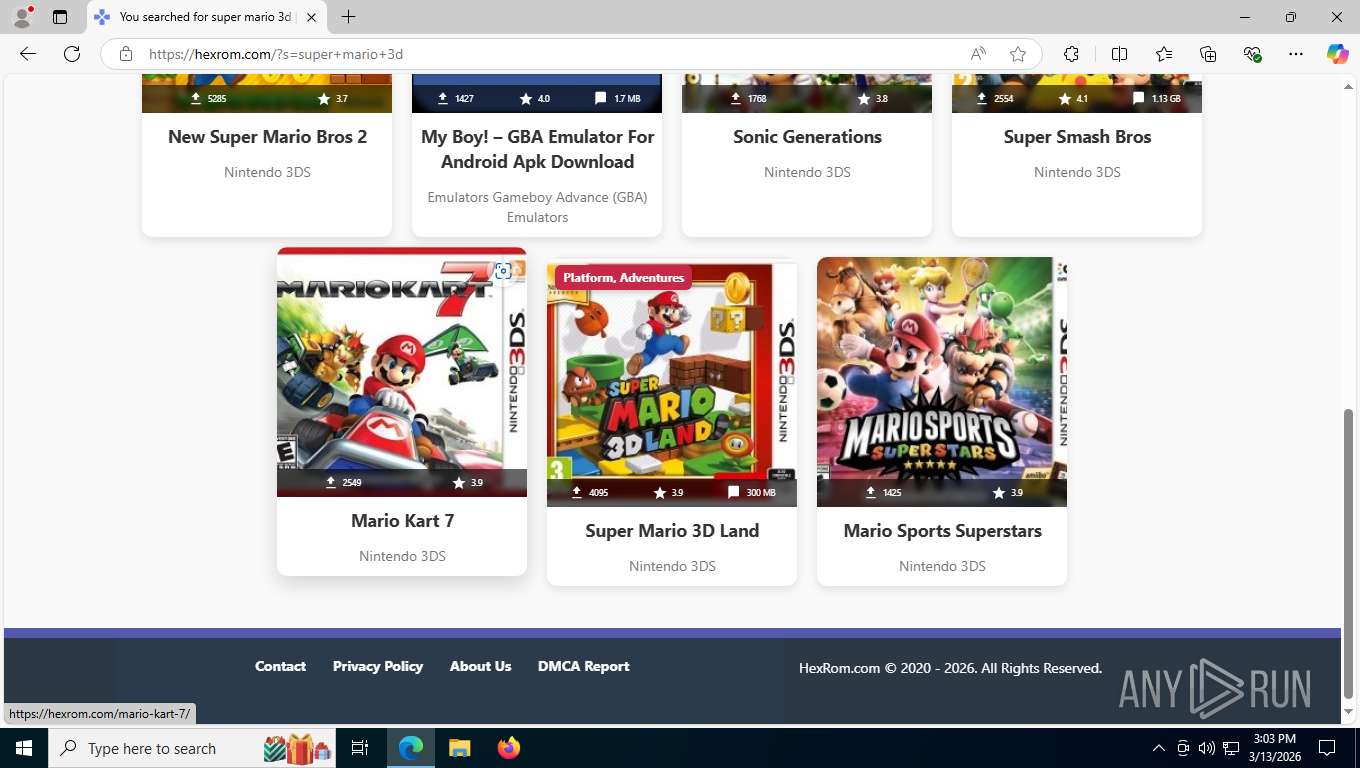Click Windows Start button
This screenshot has width=1360, height=768.
point(23,748)
